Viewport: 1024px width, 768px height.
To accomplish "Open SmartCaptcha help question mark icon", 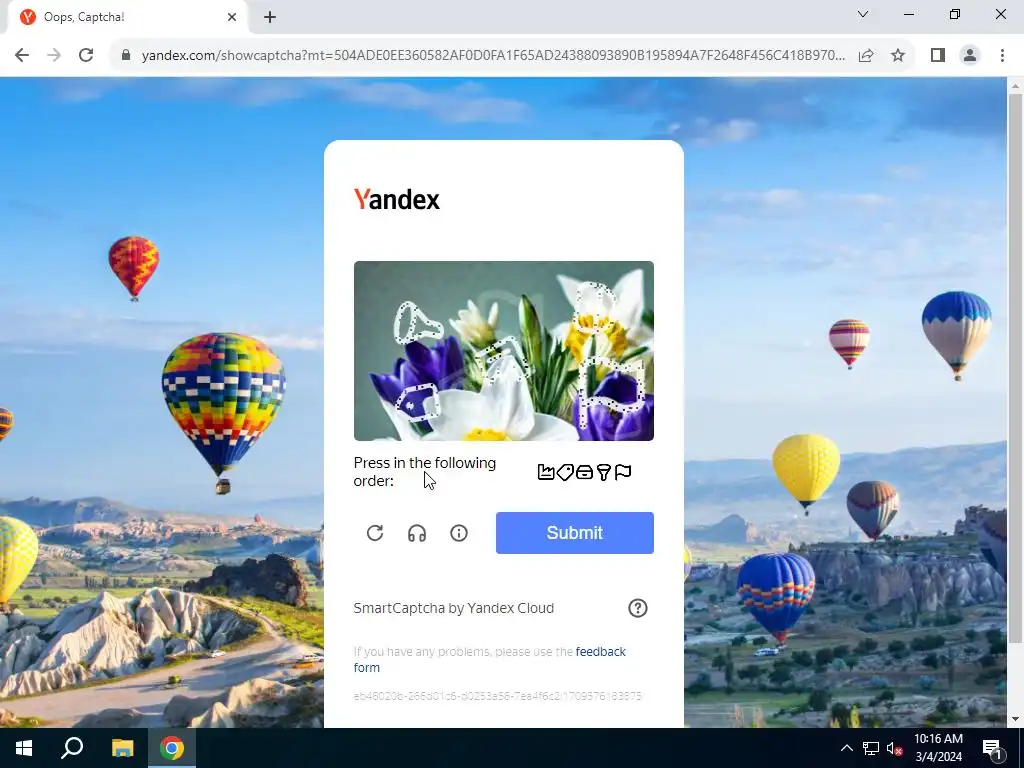I will tap(637, 608).
